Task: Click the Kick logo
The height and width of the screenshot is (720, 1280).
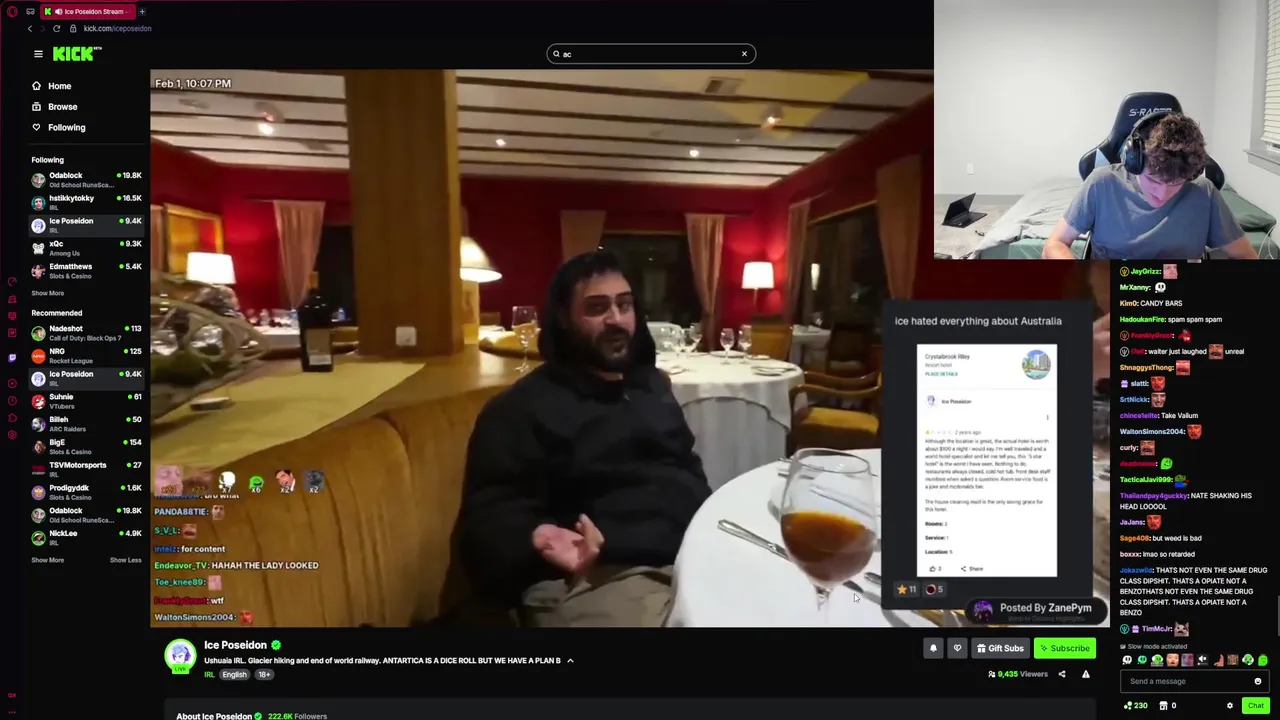Action: pyautogui.click(x=77, y=54)
